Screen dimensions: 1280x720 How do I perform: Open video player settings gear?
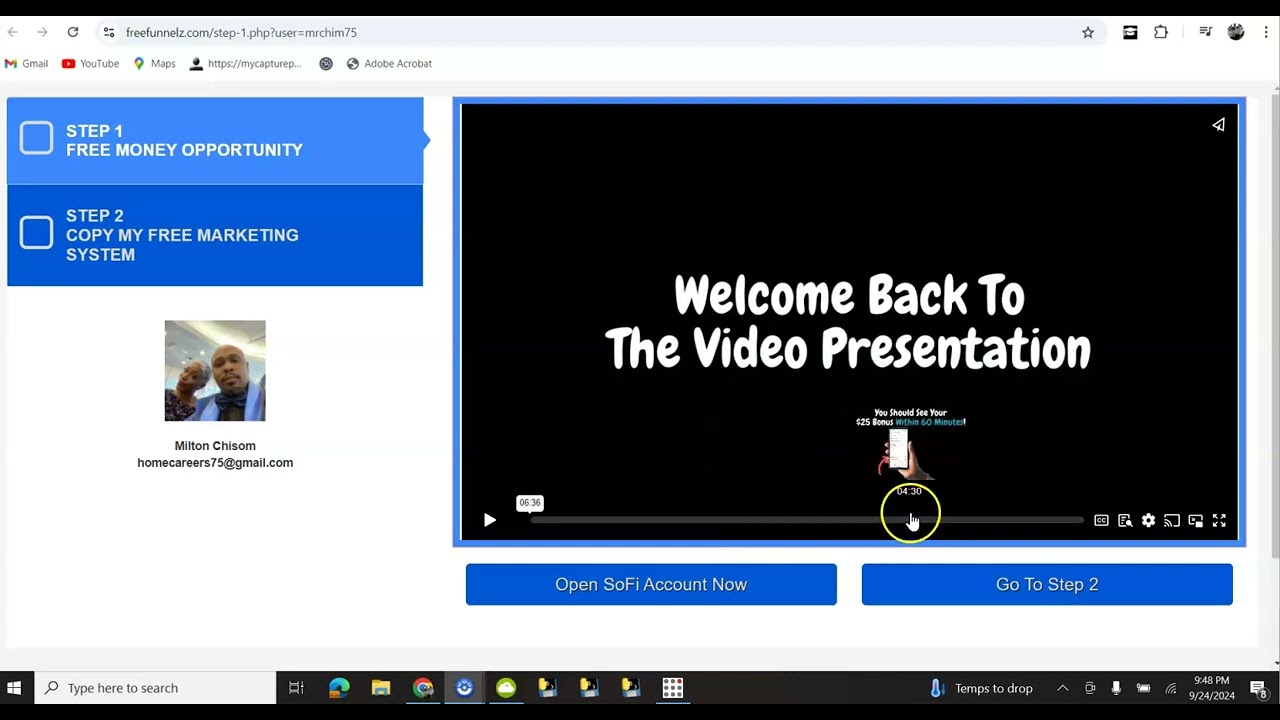[x=1148, y=520]
